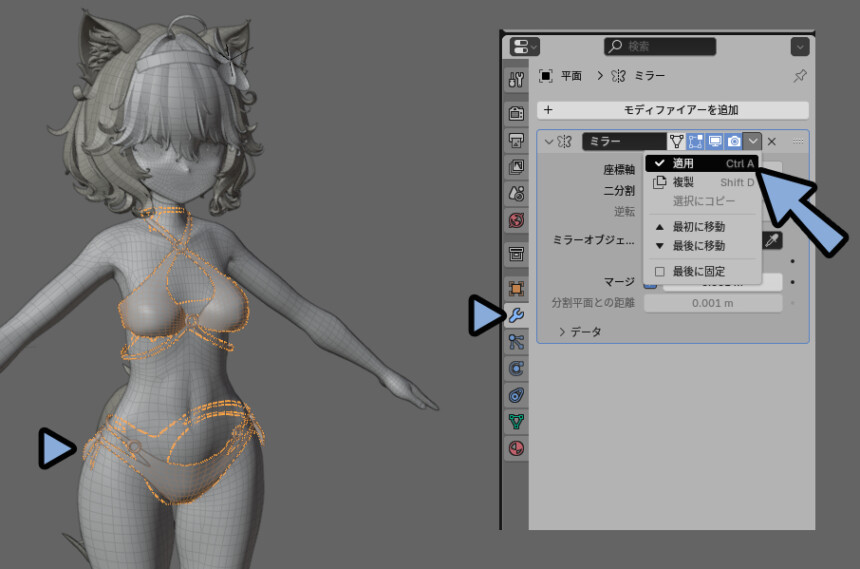The image size is (860, 569).
Task: Click the properties 検索 search field
Action: [660, 47]
